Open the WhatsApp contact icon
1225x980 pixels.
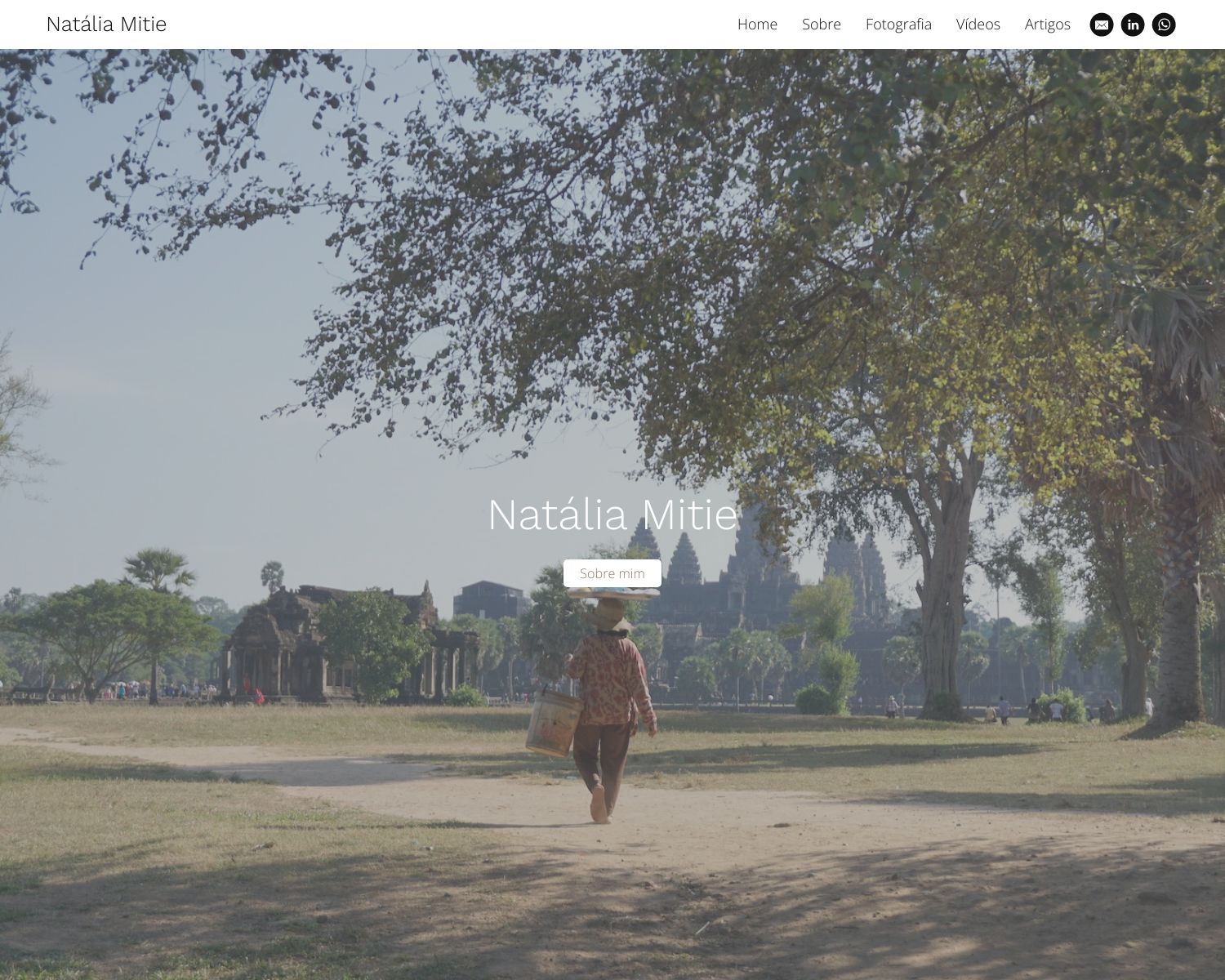click(1164, 24)
